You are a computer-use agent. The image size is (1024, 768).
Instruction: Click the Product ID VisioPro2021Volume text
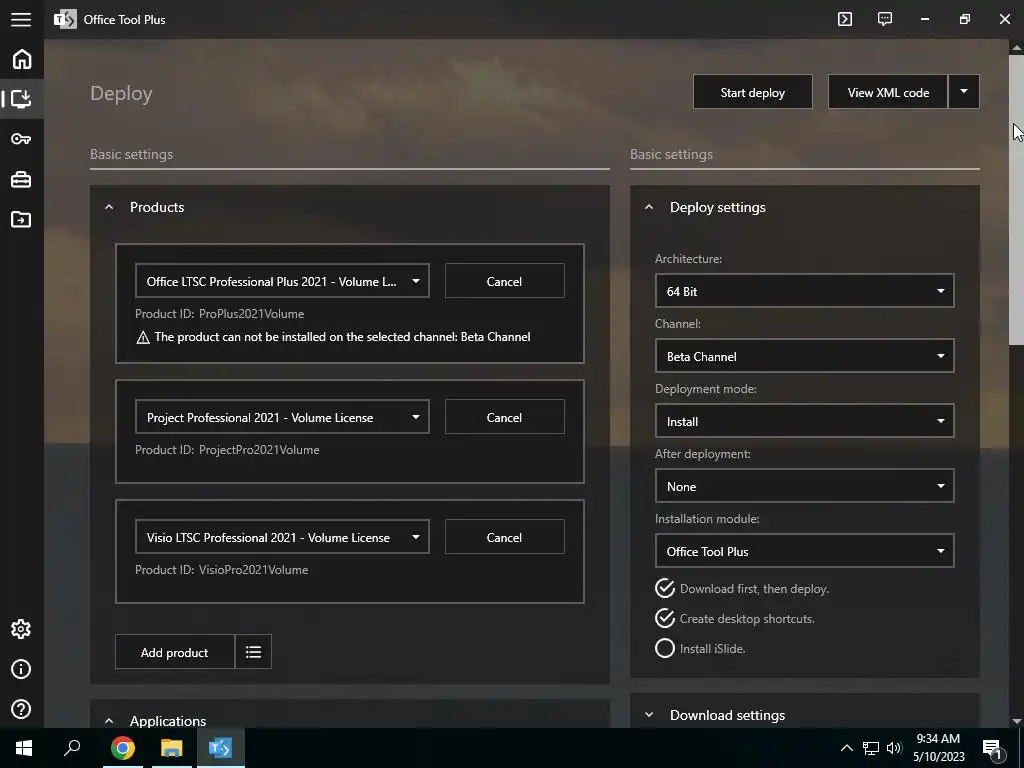tap(221, 569)
